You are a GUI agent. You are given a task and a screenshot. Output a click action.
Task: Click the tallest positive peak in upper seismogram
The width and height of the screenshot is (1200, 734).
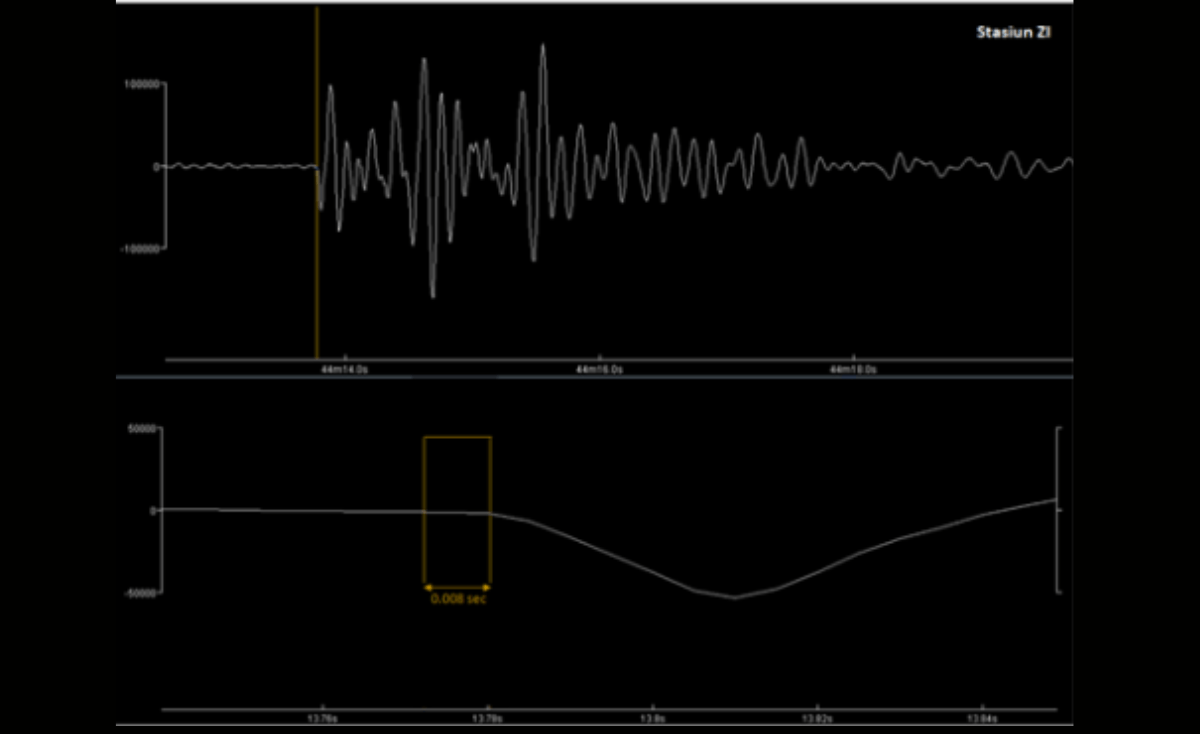543,46
